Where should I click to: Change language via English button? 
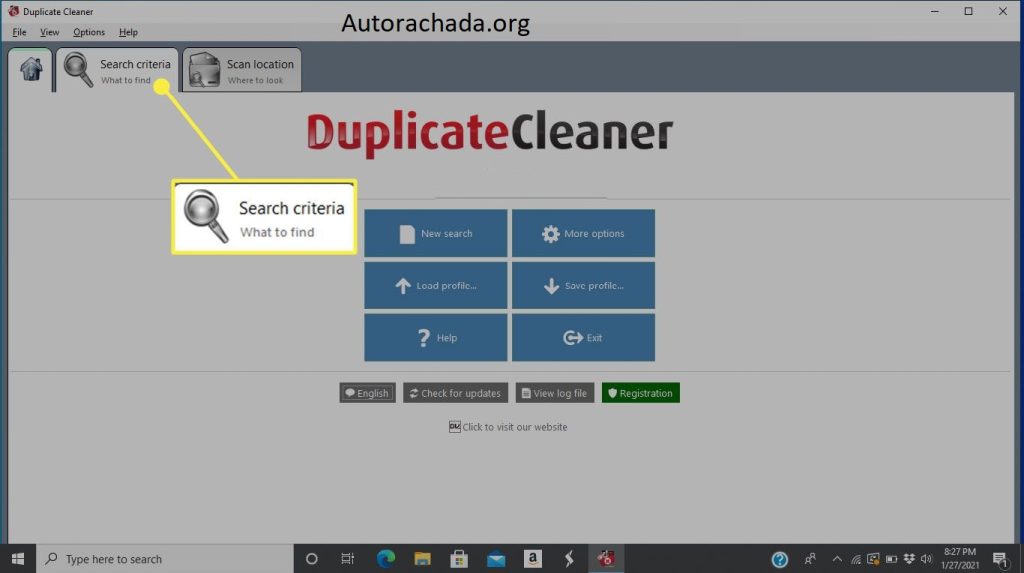pos(367,393)
